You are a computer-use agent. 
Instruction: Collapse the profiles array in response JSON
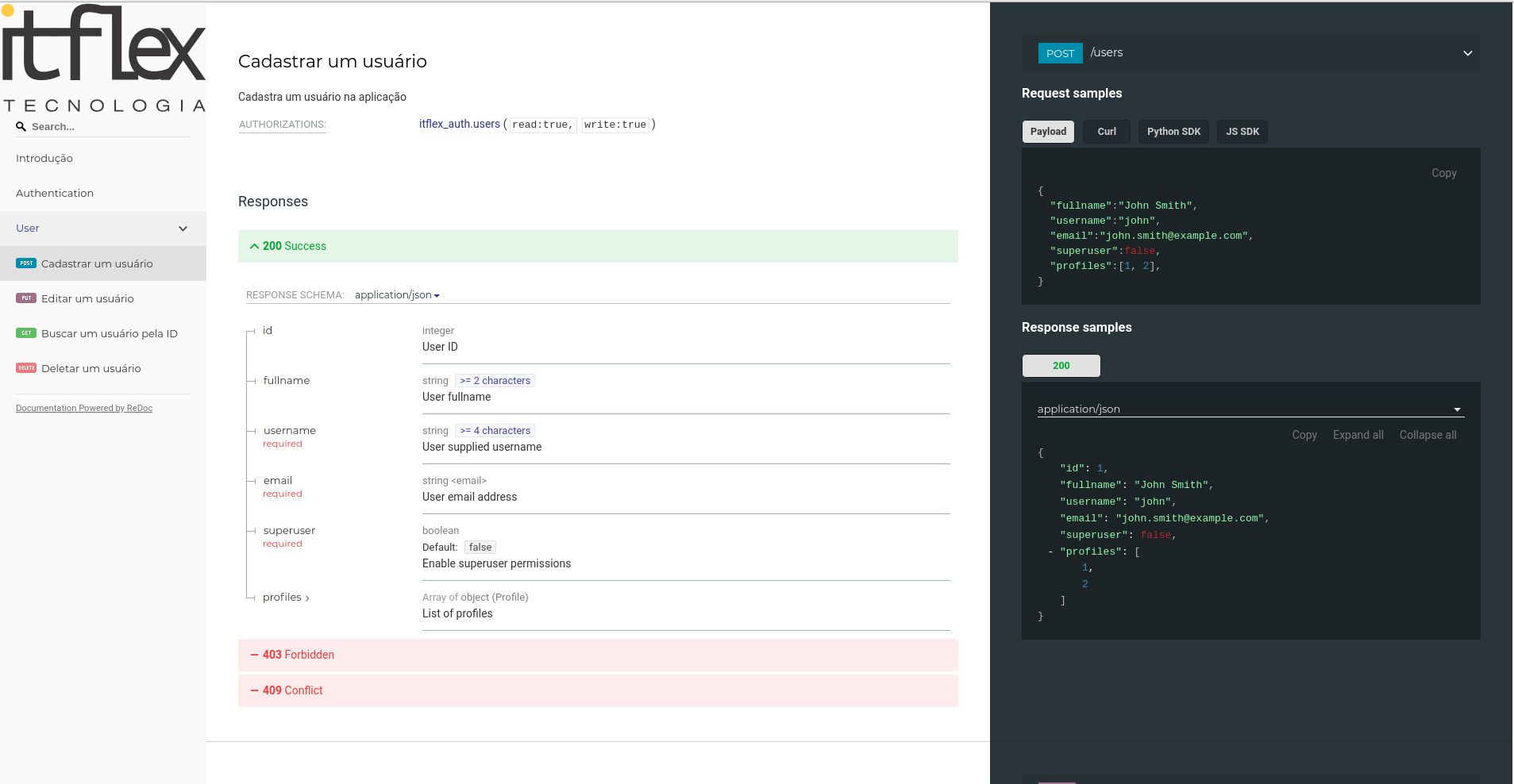[1050, 551]
